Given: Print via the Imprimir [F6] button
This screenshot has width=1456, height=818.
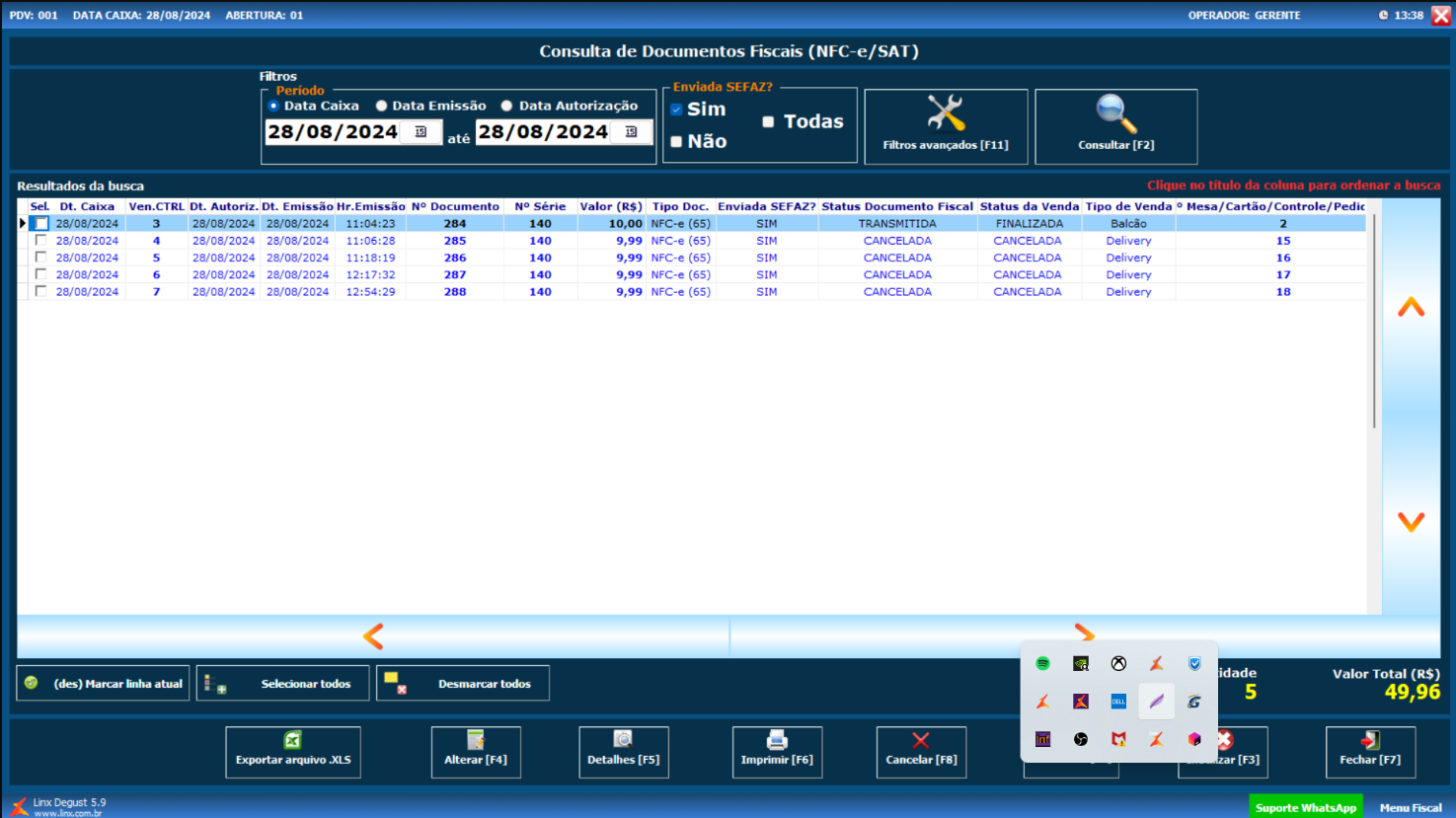Looking at the screenshot, I should pyautogui.click(x=777, y=752).
